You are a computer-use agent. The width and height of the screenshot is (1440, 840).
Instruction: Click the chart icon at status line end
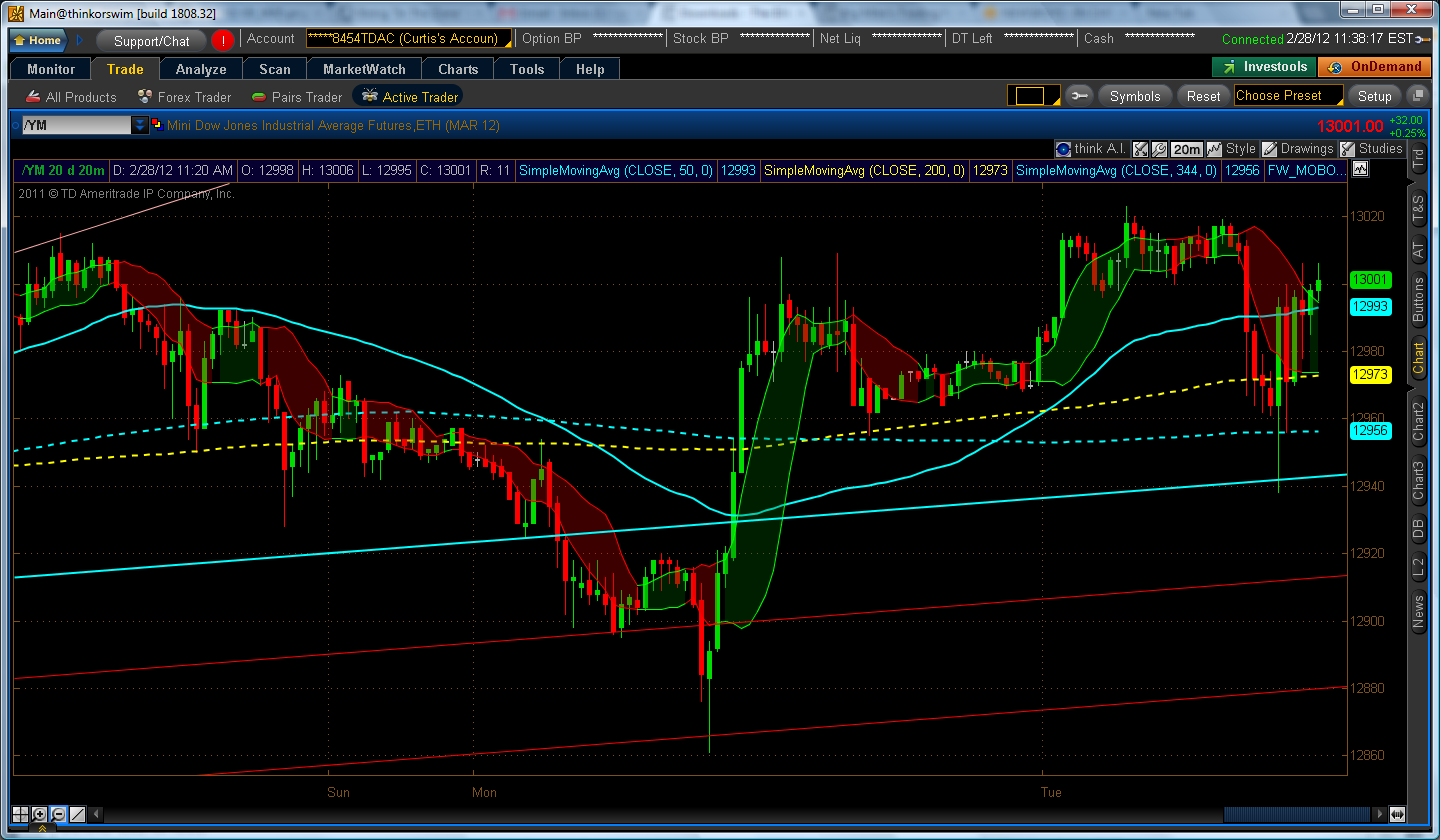1359,170
